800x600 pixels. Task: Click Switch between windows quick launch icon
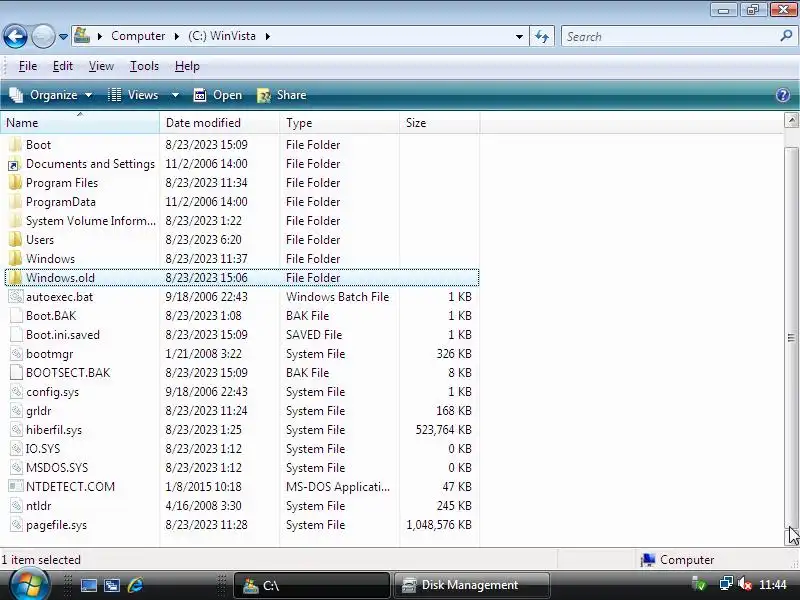click(112, 585)
